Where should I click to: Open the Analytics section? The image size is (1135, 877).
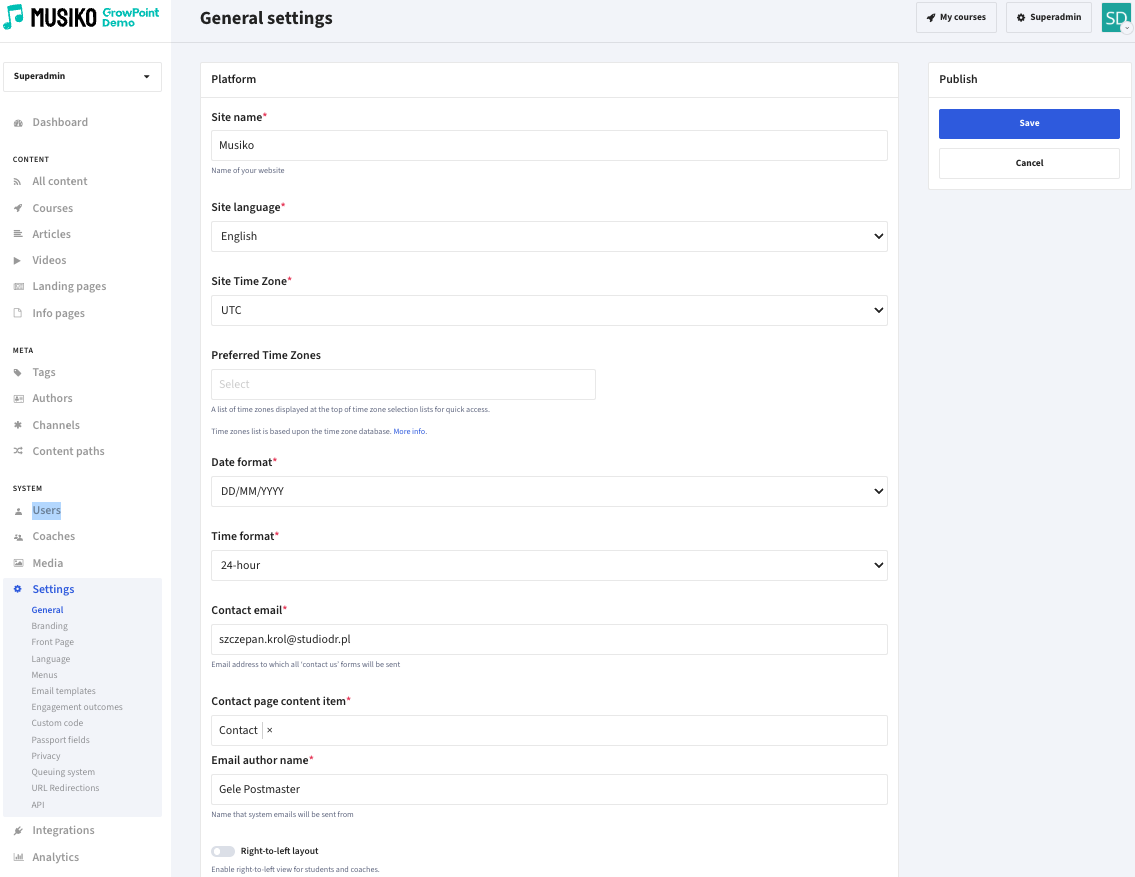tap(56, 857)
